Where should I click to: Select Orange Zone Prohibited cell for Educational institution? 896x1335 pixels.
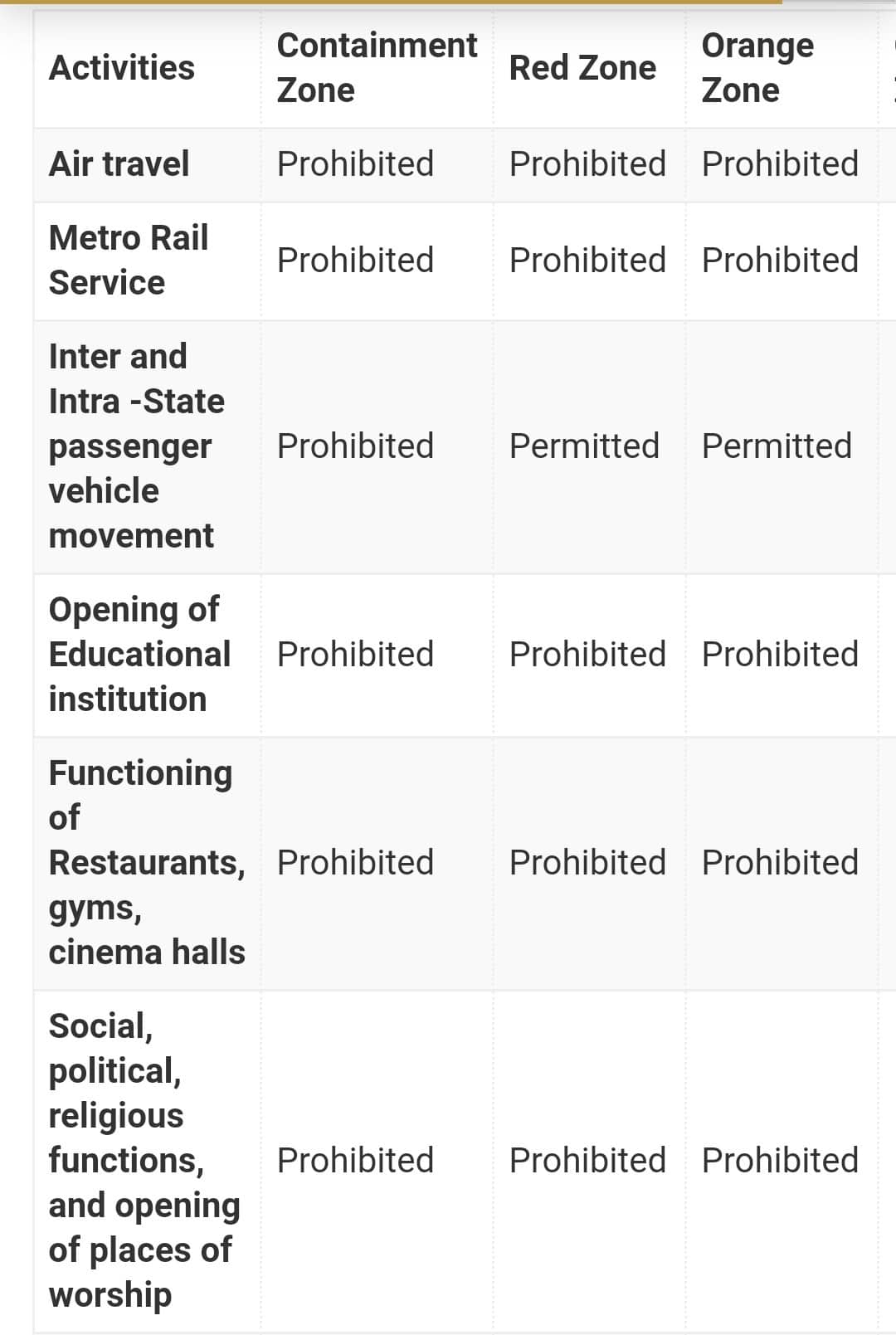(780, 655)
